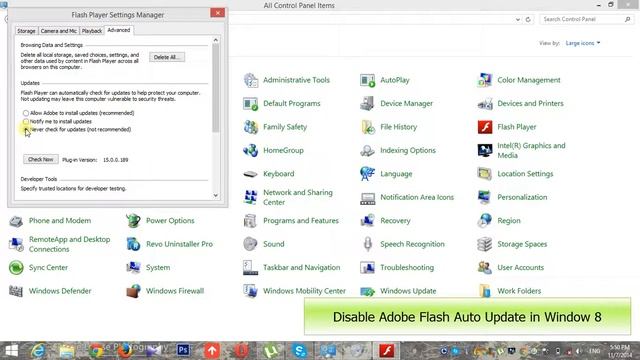Open Windows Firewall icon

[x=133, y=291]
